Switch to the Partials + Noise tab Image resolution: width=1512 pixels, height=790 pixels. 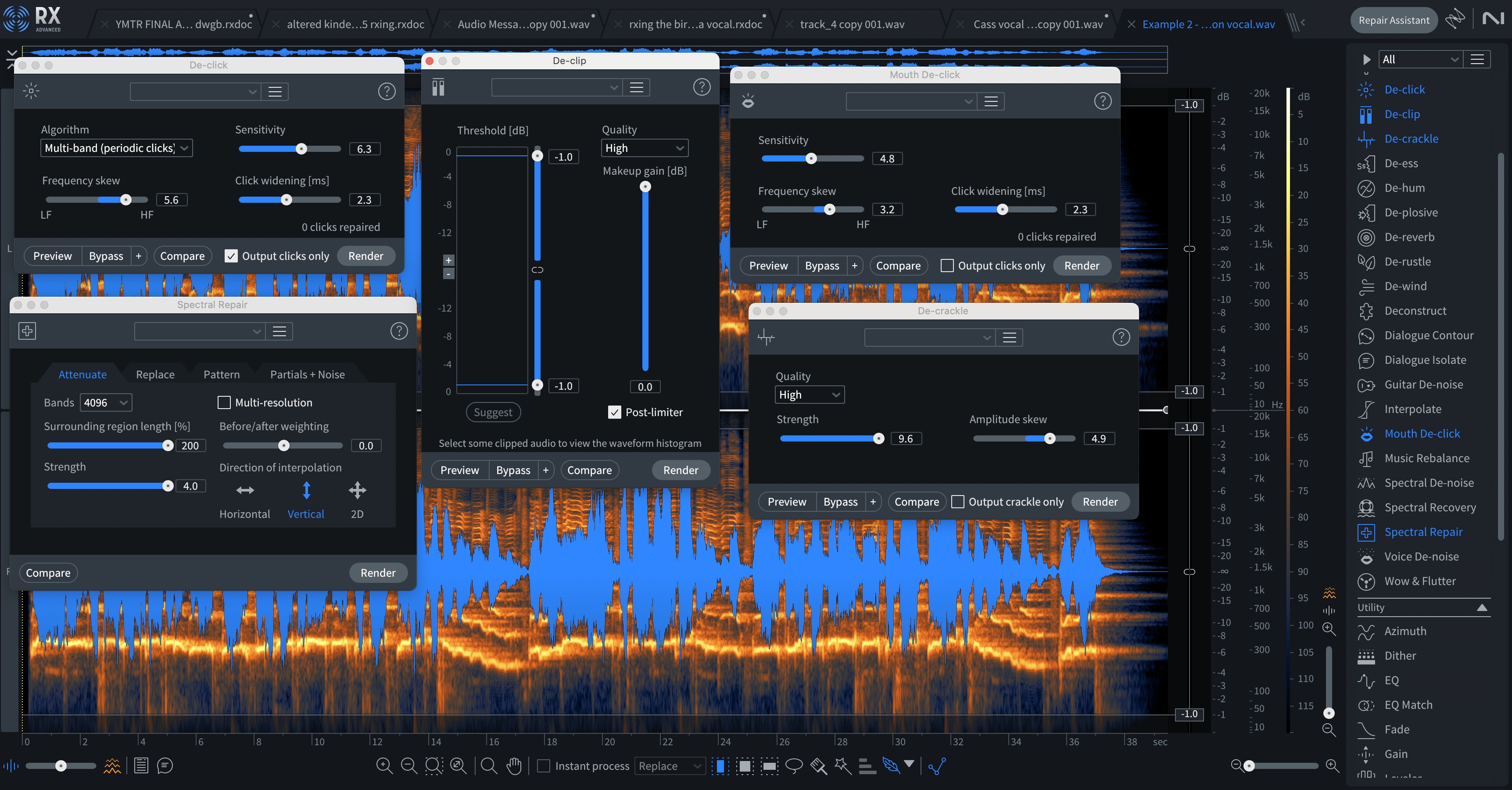click(x=307, y=374)
